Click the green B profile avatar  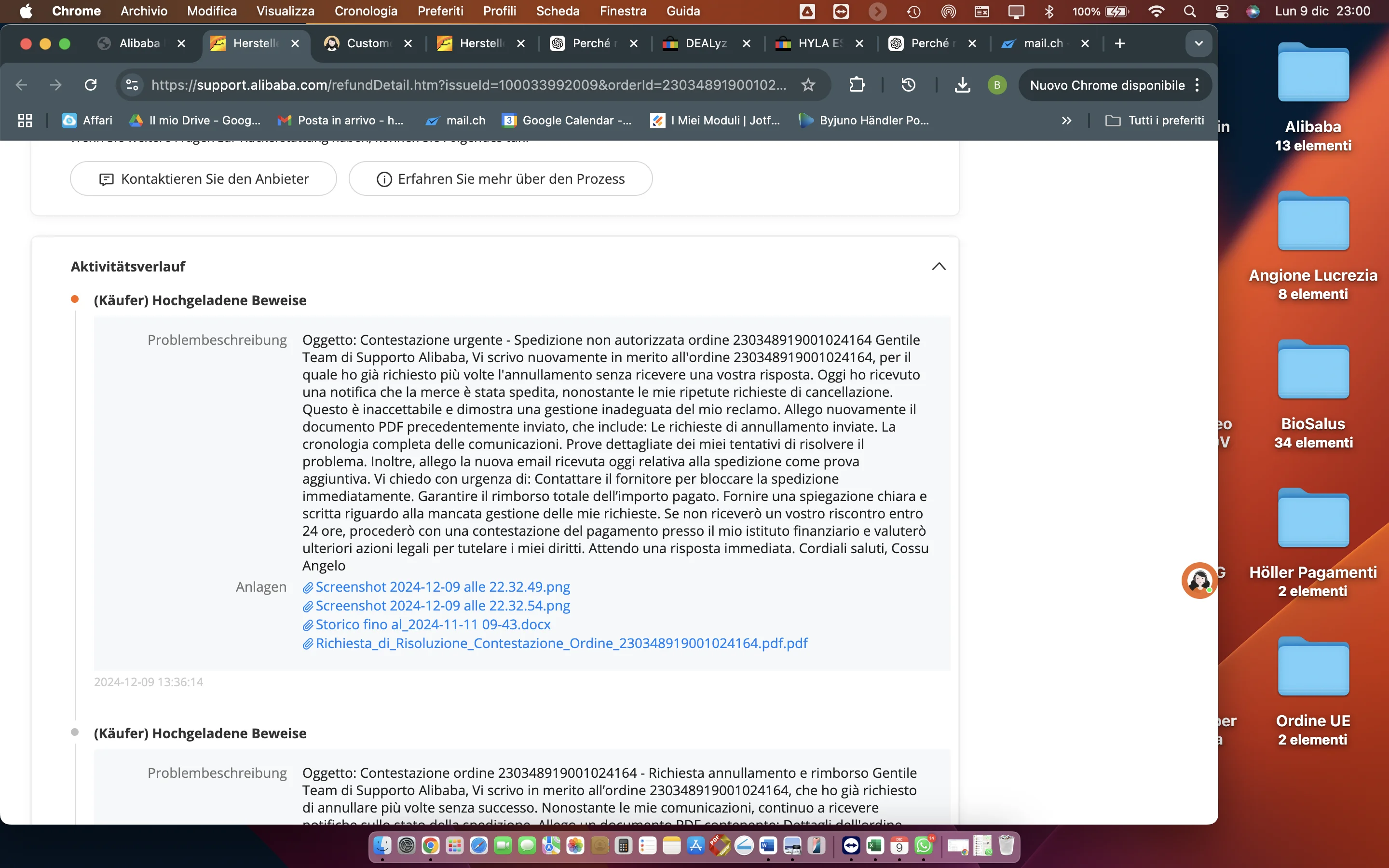point(997,85)
